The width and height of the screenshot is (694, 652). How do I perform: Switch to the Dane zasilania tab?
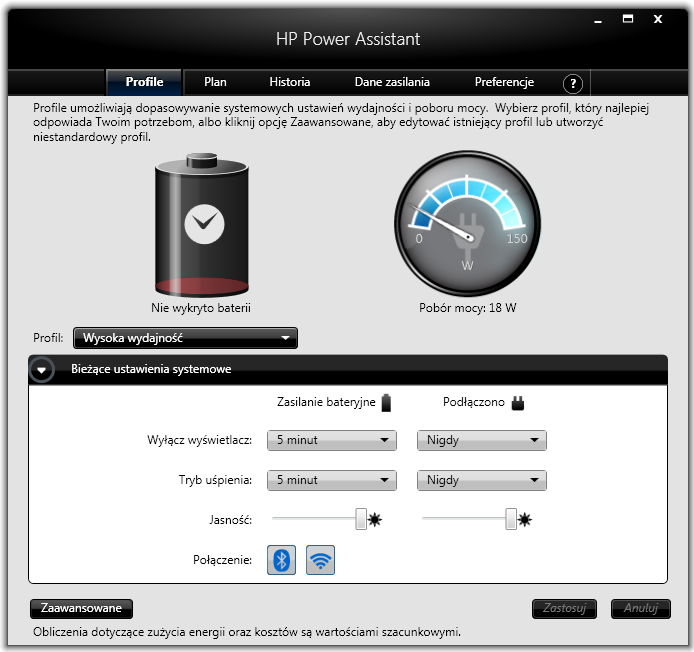(x=392, y=82)
